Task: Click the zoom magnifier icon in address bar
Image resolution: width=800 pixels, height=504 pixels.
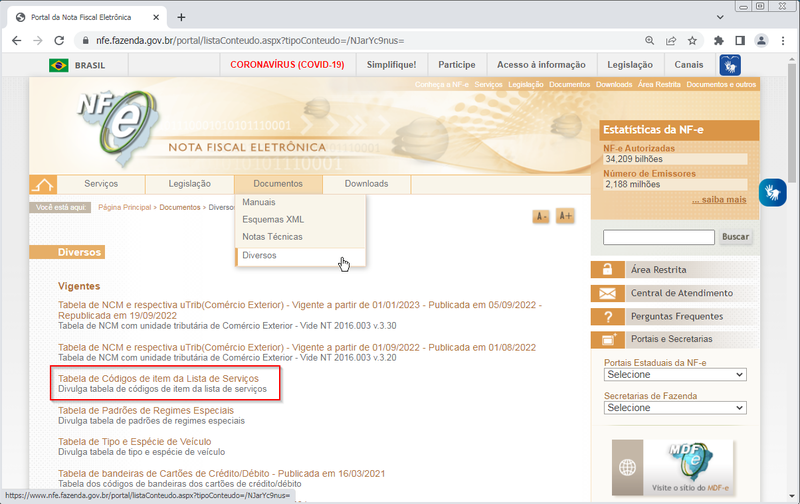Action: pos(649,41)
